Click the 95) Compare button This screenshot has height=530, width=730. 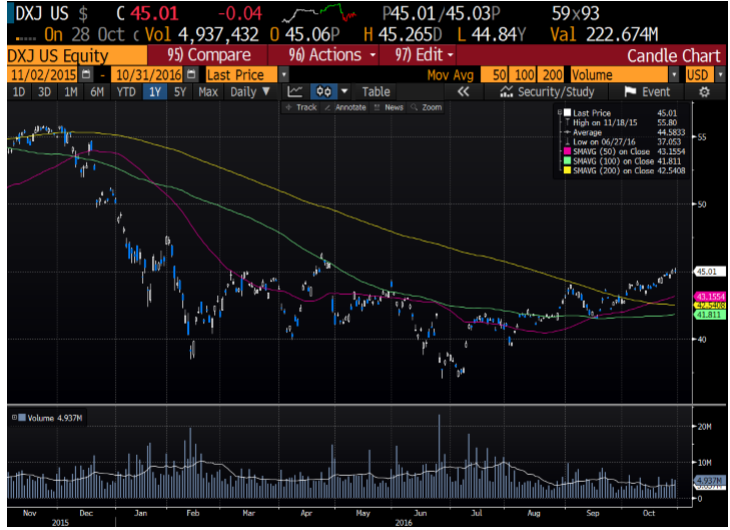coord(210,55)
